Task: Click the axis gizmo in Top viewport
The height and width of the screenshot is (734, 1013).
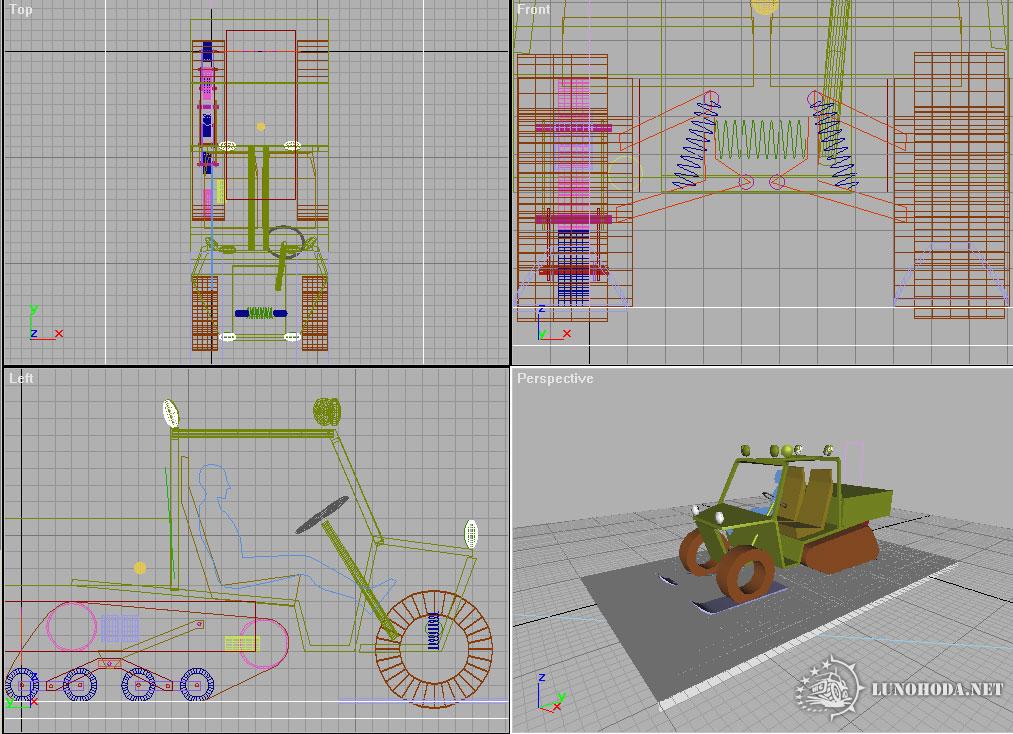Action: 40,326
